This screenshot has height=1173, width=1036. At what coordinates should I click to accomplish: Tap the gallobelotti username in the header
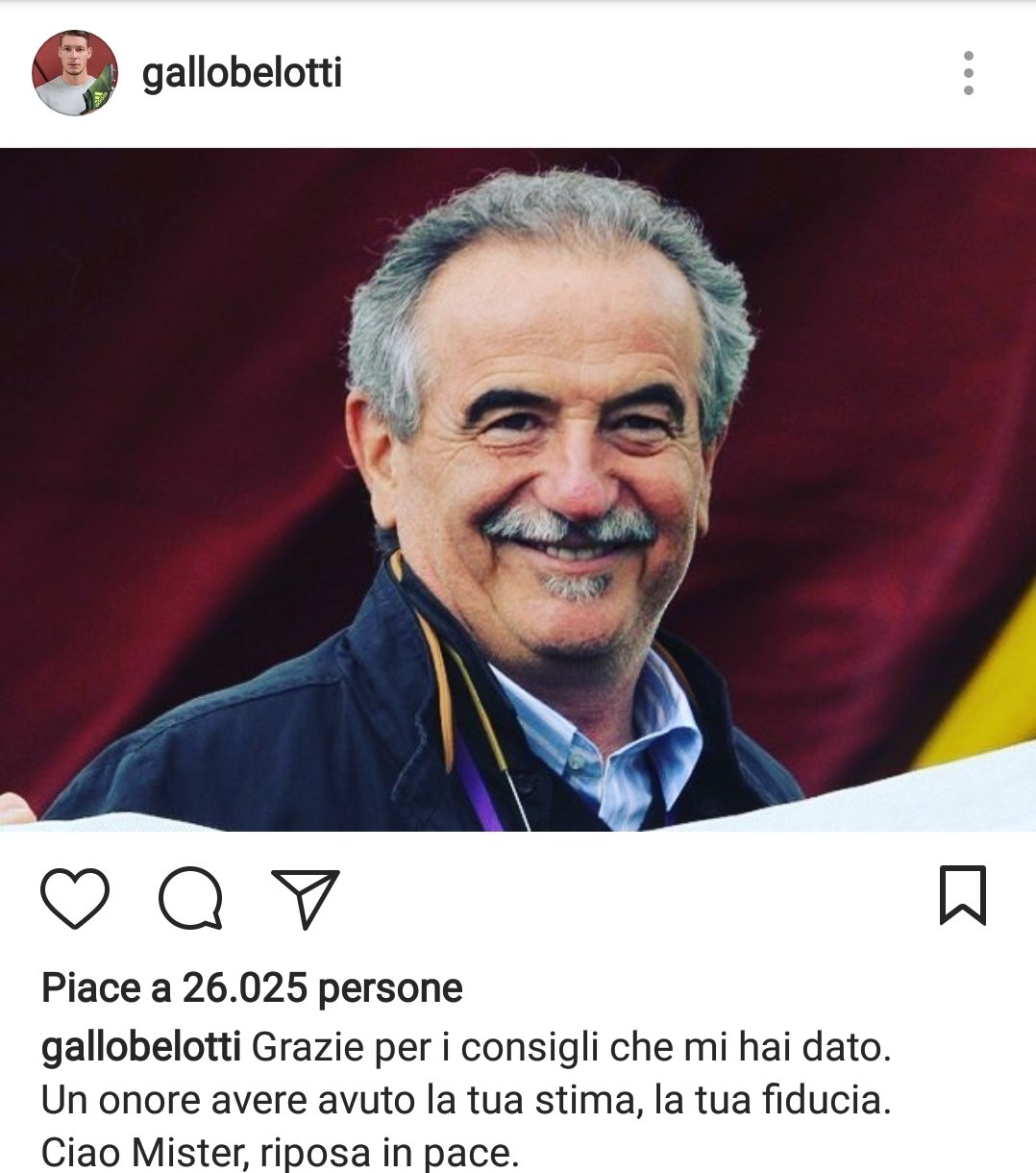(x=241, y=73)
